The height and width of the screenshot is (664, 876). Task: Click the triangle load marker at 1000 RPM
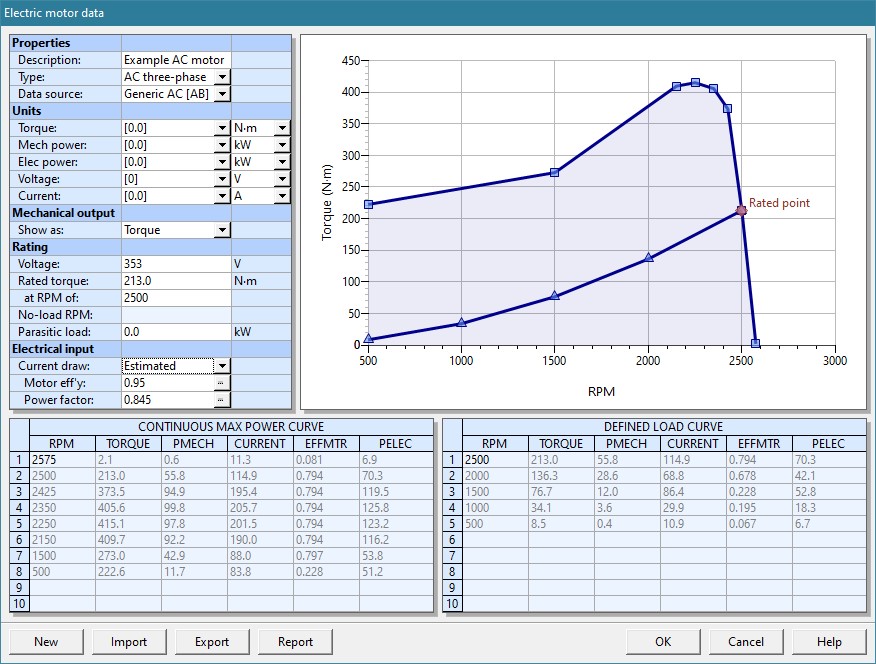click(x=461, y=323)
